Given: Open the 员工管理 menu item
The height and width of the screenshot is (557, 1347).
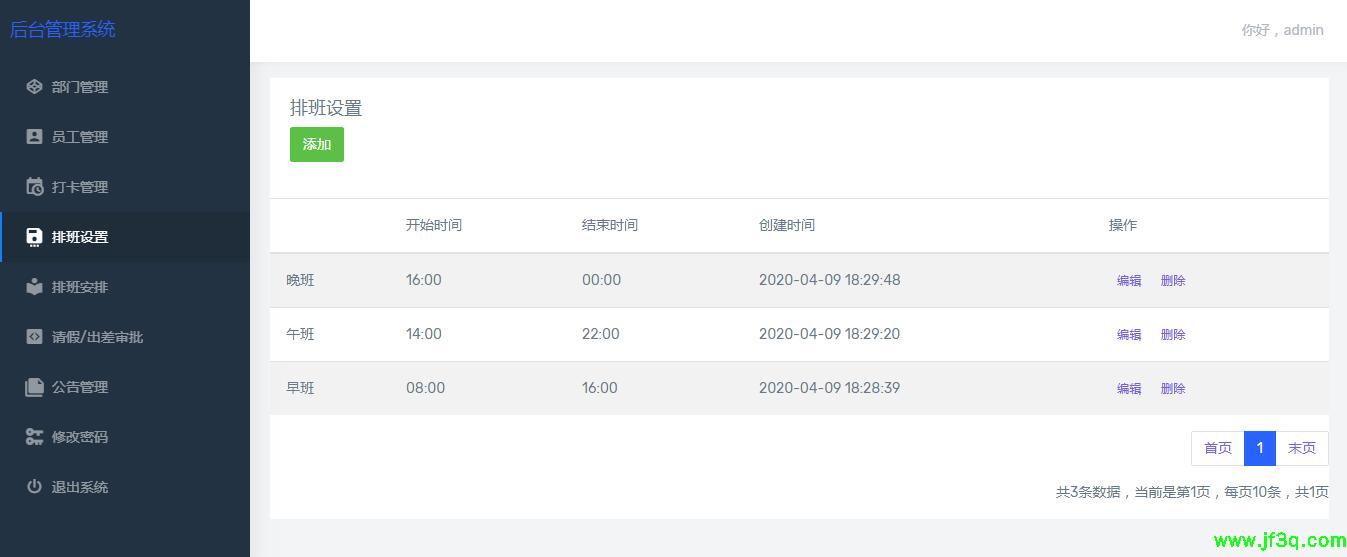Looking at the screenshot, I should pyautogui.click(x=80, y=137).
